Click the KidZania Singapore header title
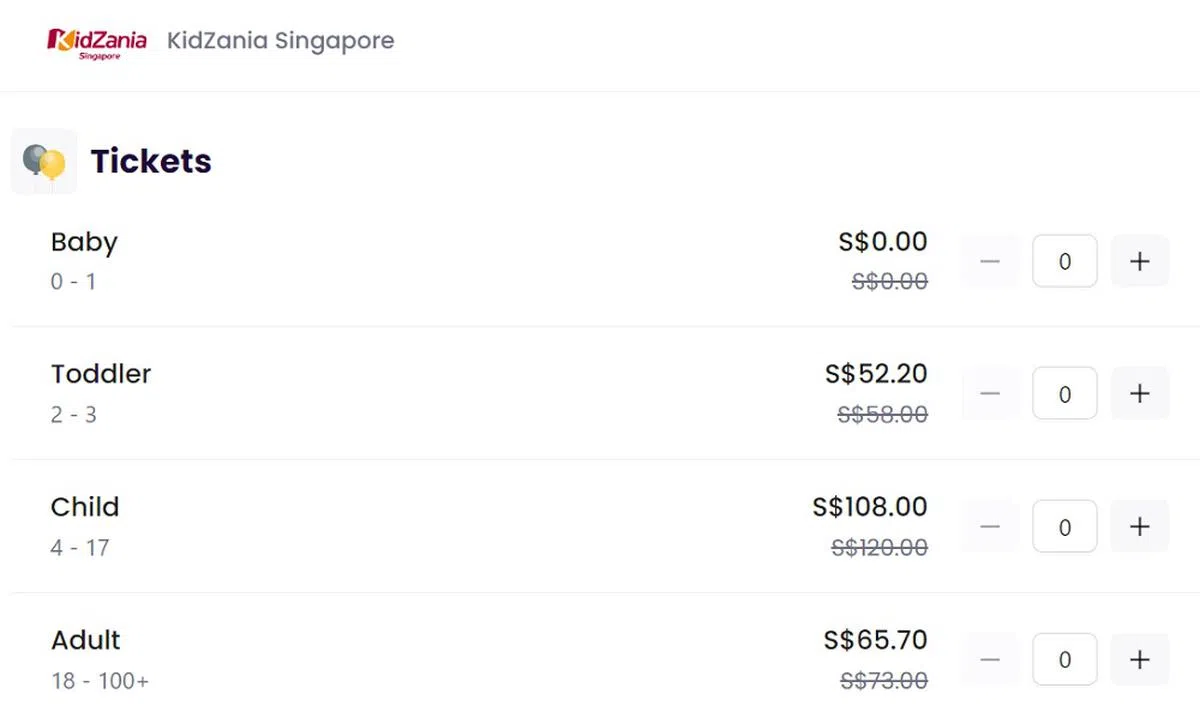 (280, 41)
